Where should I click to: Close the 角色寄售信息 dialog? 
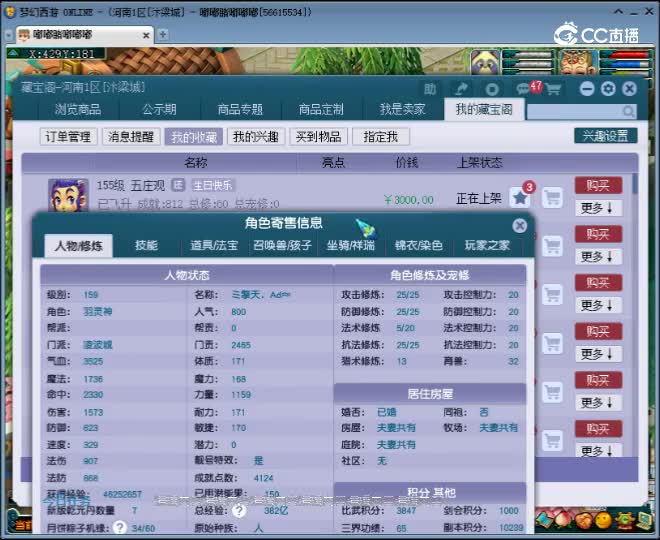pos(519,226)
